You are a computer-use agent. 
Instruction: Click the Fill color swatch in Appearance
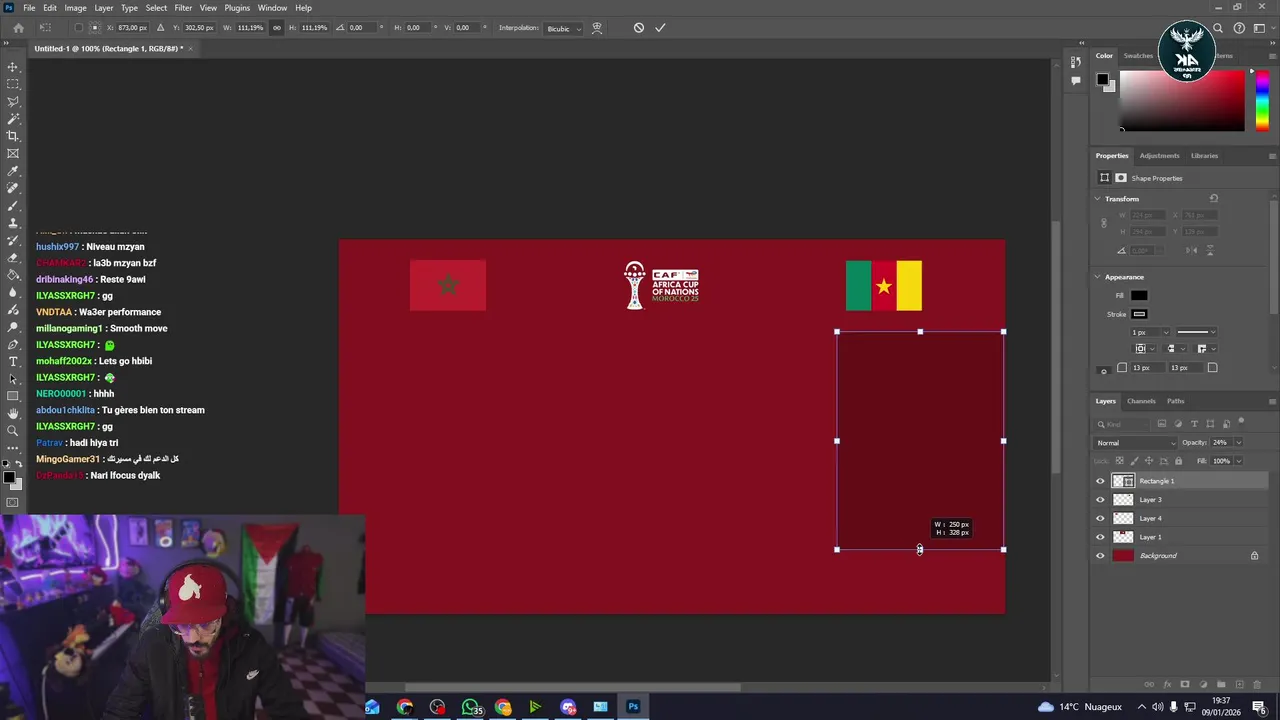click(1139, 295)
